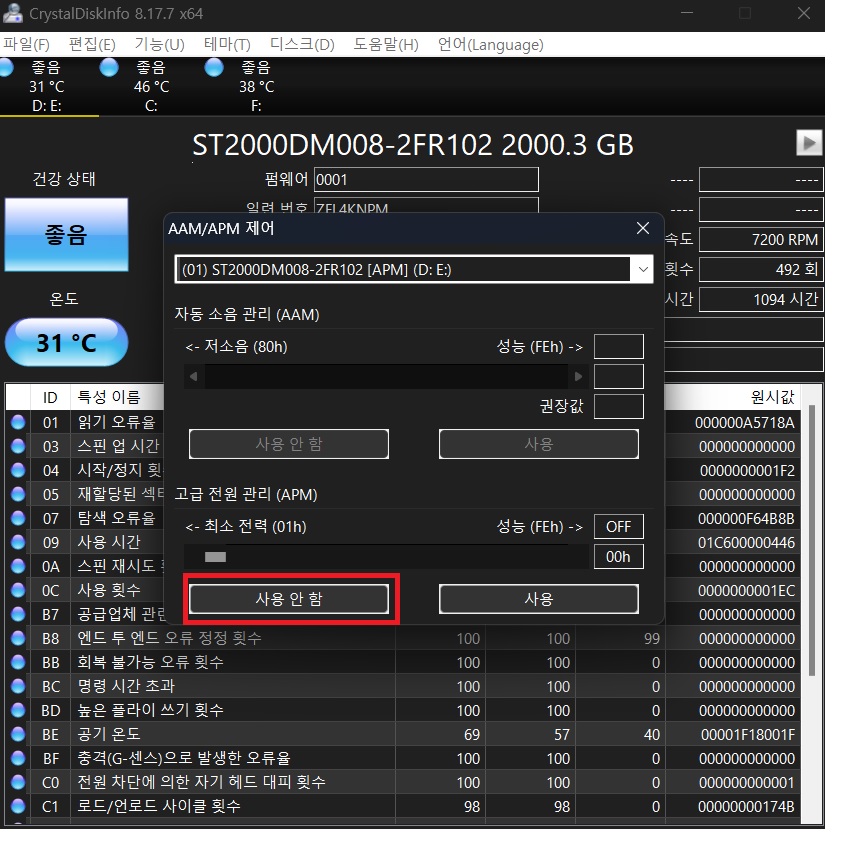
Task: Open the 도움말(H) menu
Action: click(x=386, y=44)
